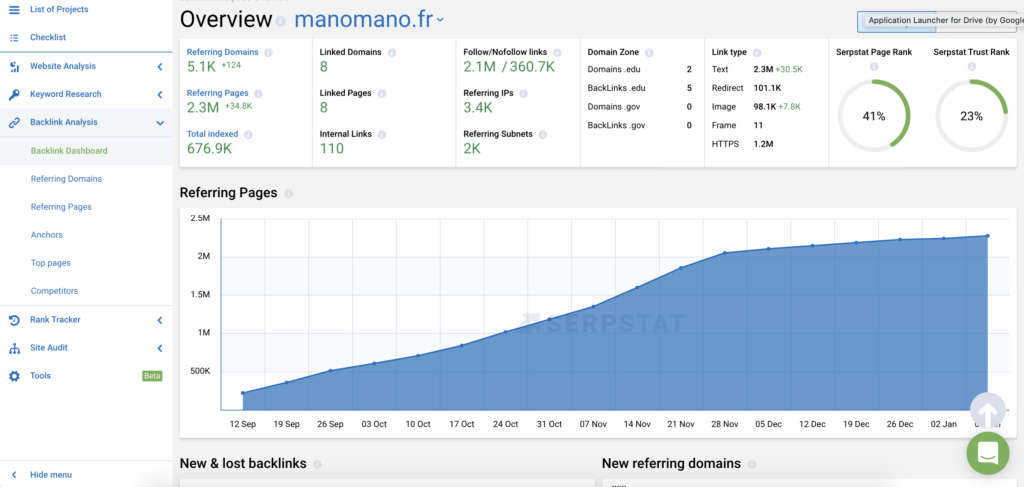1024x487 pixels.
Task: Click the Referring Pages metric link
Action: tap(218, 93)
